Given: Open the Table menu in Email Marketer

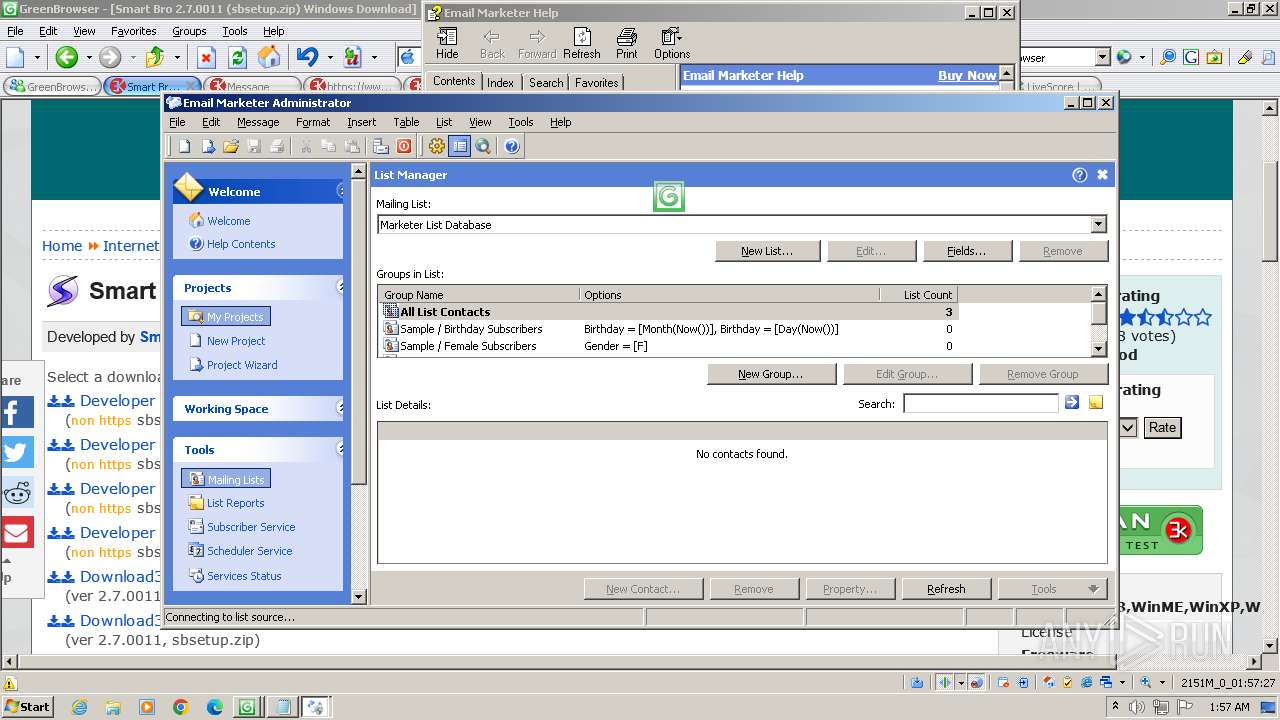Looking at the screenshot, I should click(406, 122).
